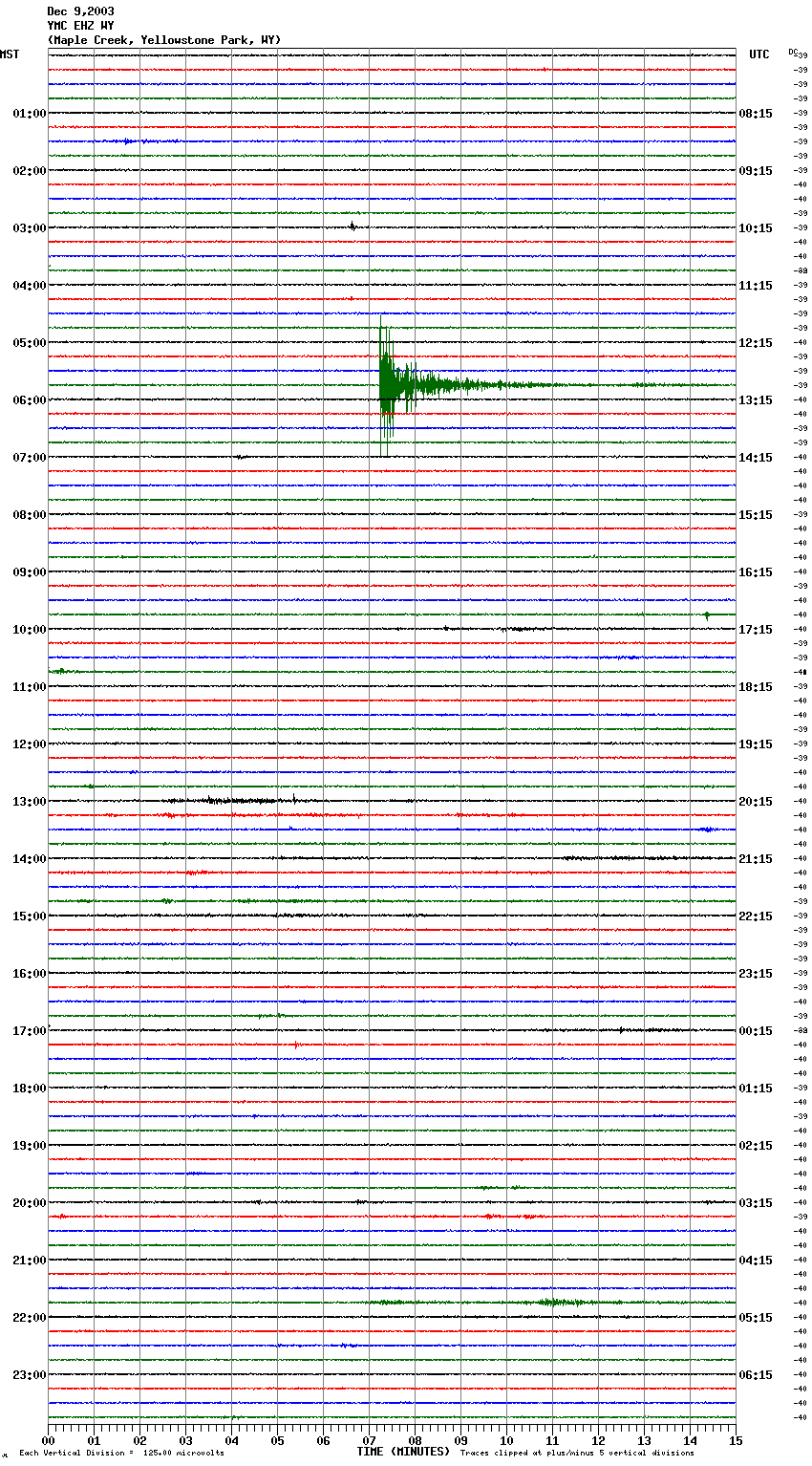Click the station code 'YMC EHZ WY'
Image resolution: width=812 pixels, height=1466 pixels.
click(80, 26)
